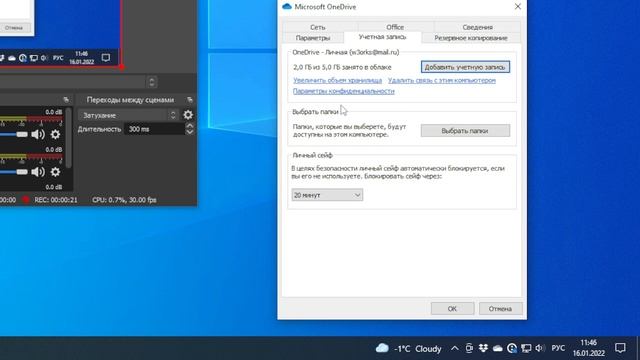The width and height of the screenshot is (640, 360).
Task: Open network status tray icon
Action: 526,348
